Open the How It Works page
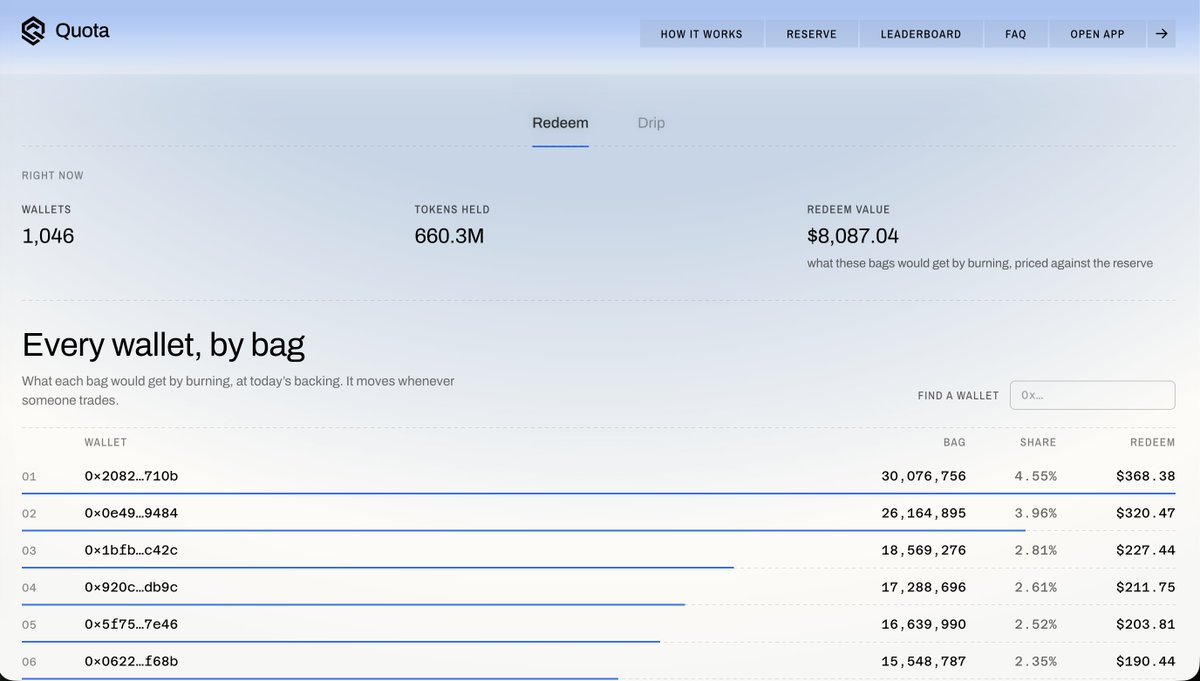 pyautogui.click(x=701, y=34)
